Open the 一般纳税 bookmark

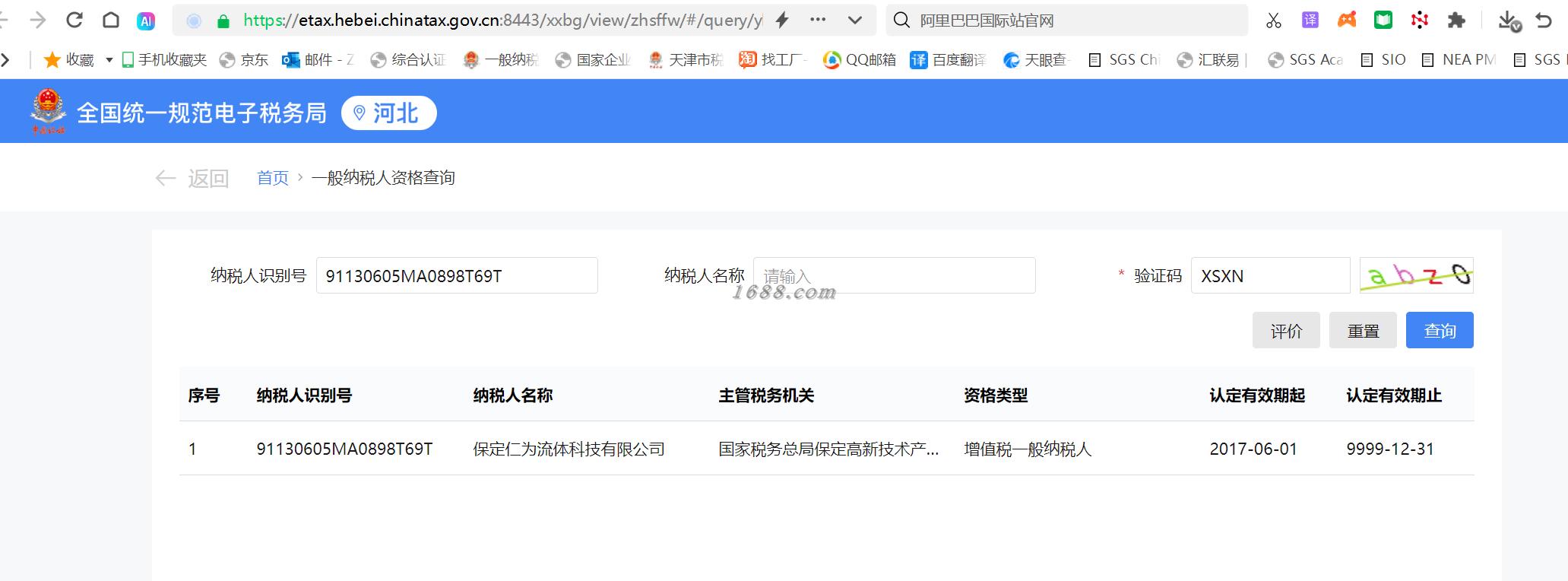[501, 59]
